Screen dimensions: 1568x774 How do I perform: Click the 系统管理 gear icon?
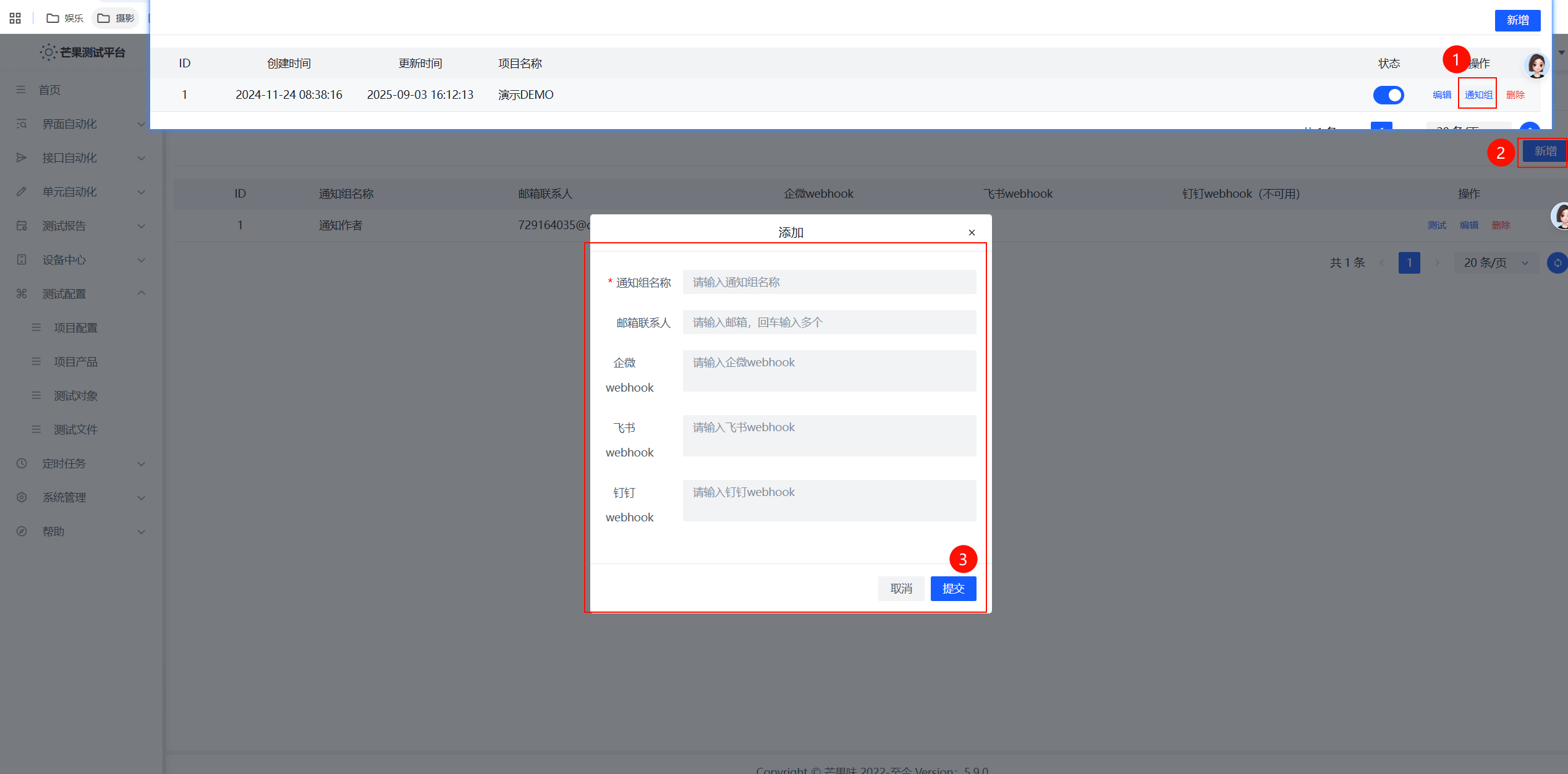pyautogui.click(x=22, y=497)
